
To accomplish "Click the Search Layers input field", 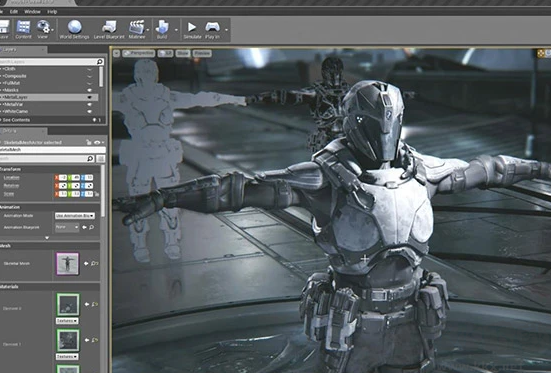I will tap(48, 62).
